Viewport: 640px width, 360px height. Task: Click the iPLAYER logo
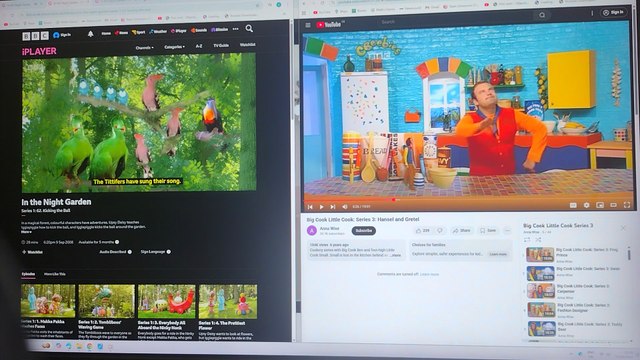(x=39, y=51)
